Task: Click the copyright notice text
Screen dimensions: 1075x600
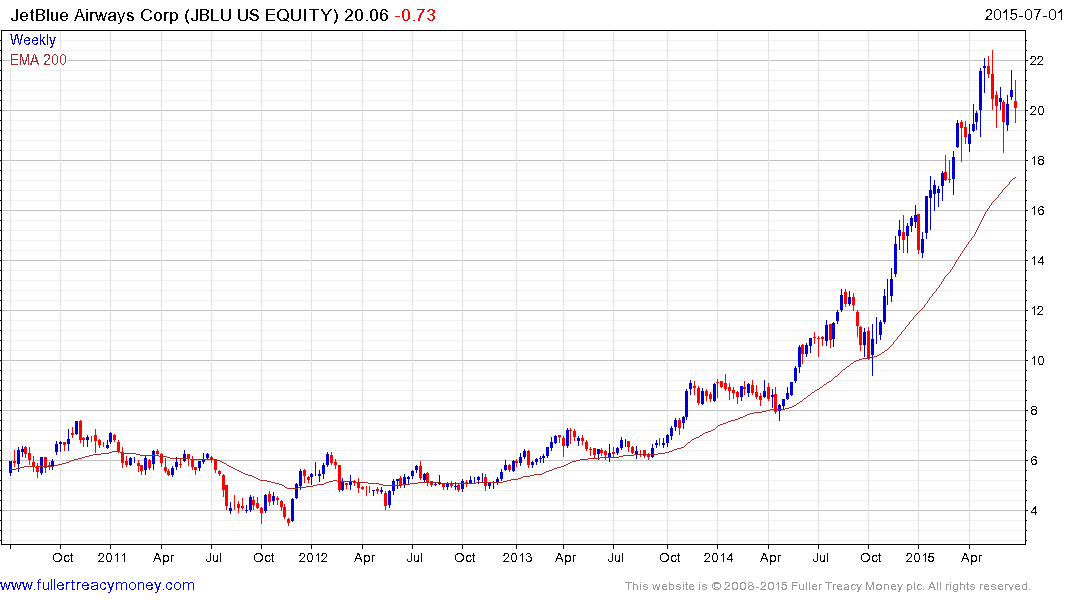Action: 828,586
